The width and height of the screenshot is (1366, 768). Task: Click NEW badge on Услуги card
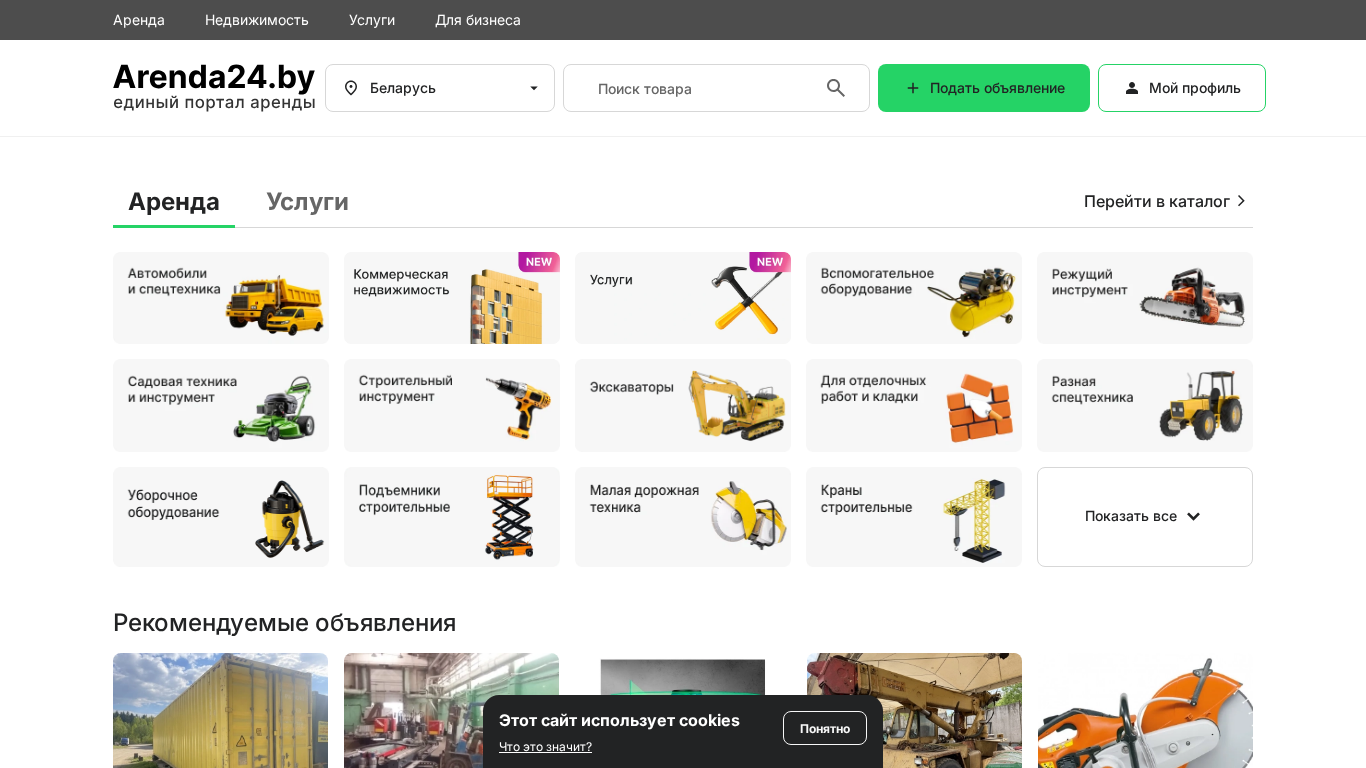770,262
